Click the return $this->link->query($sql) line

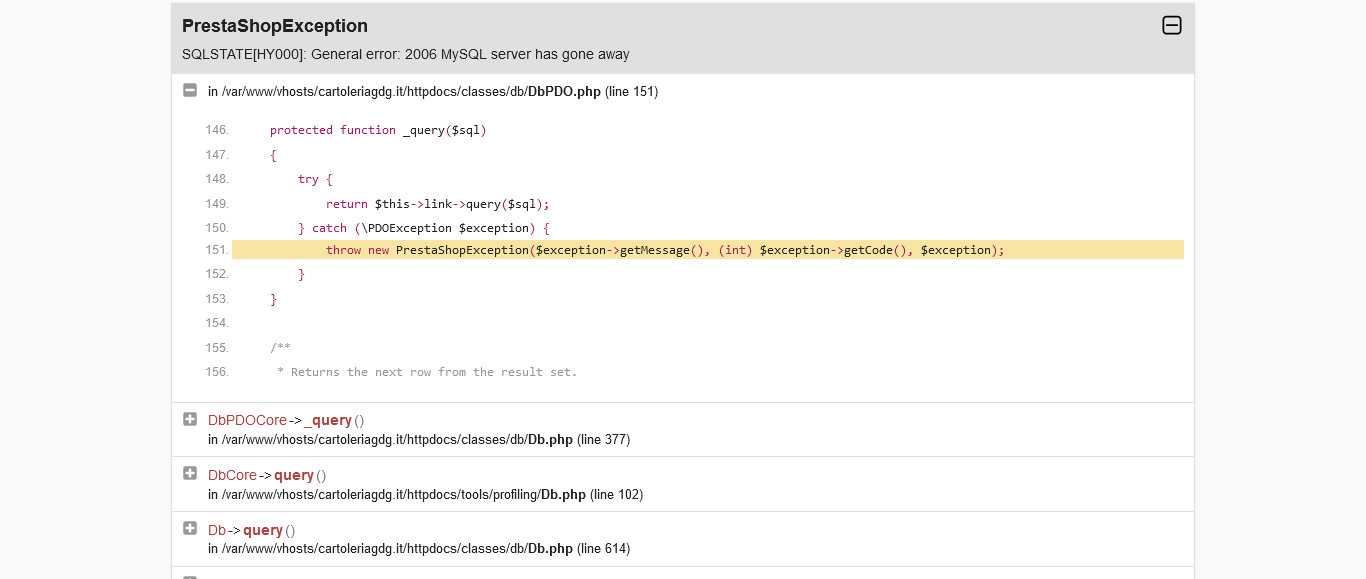[437, 204]
